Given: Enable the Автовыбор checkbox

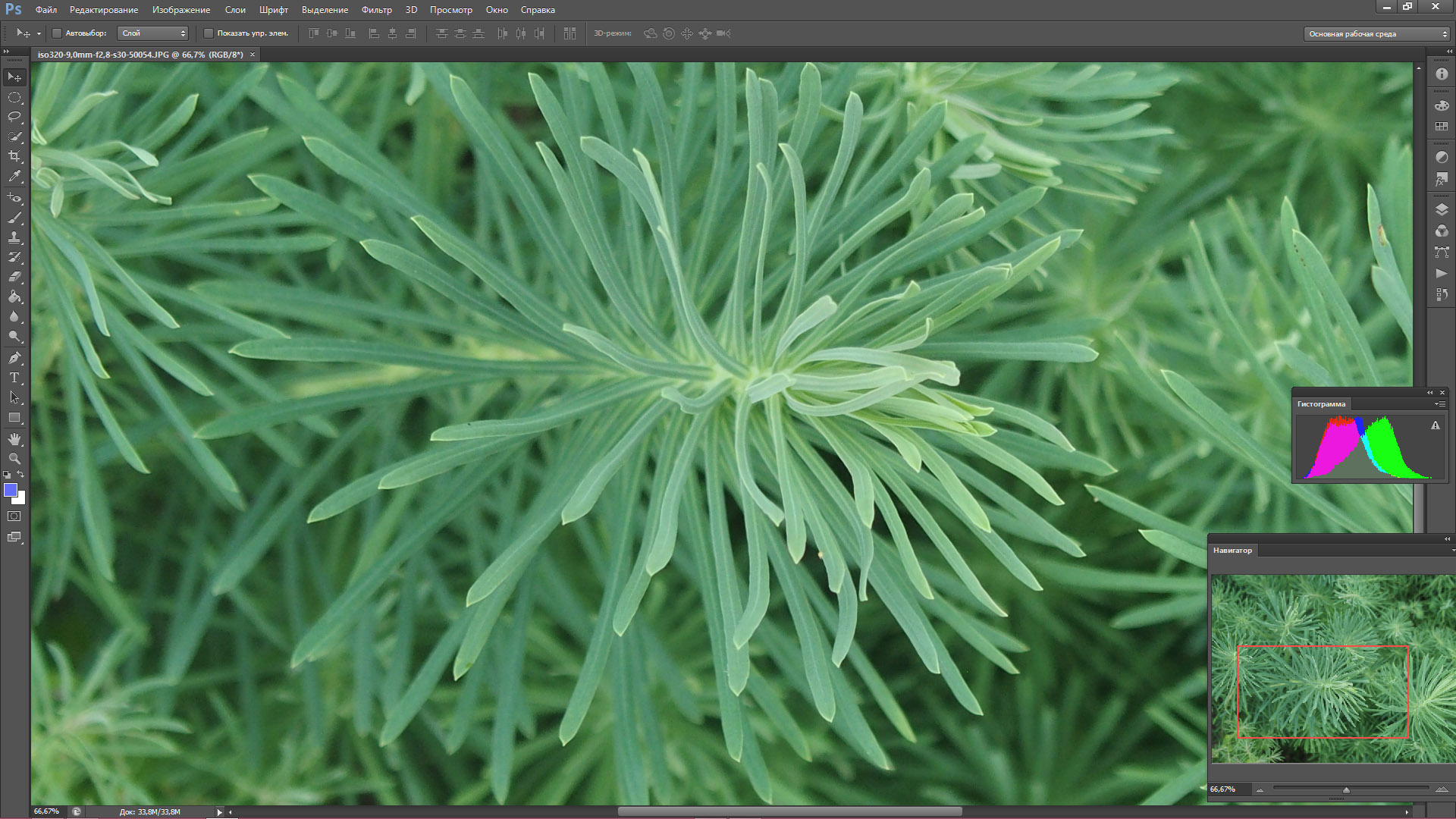Looking at the screenshot, I should pos(57,33).
